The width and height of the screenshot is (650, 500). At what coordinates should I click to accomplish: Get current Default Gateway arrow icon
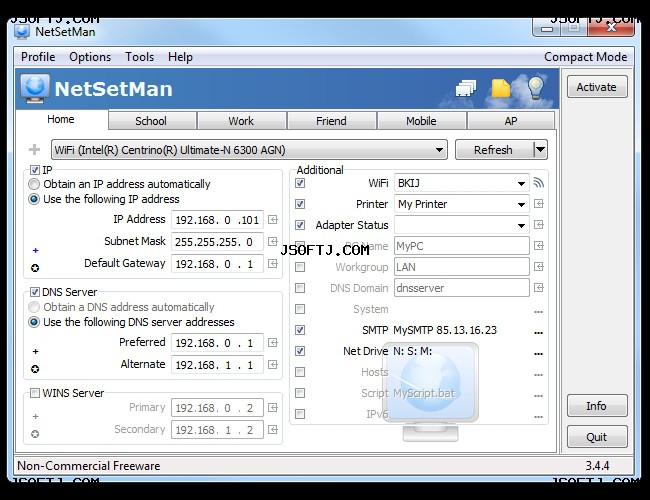pos(273,263)
